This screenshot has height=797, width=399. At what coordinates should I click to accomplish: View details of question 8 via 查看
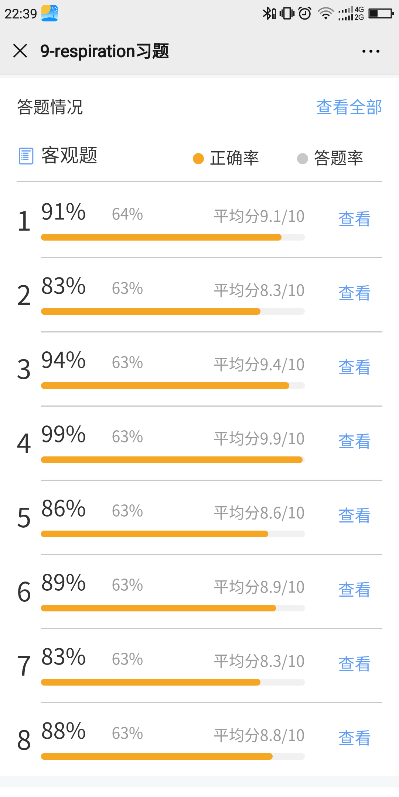(354, 738)
